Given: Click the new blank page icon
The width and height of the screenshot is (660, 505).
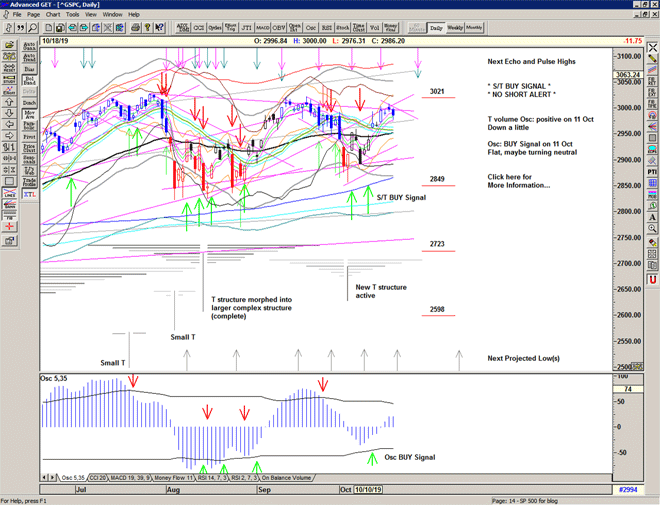Looking at the screenshot, I should coord(49,28).
